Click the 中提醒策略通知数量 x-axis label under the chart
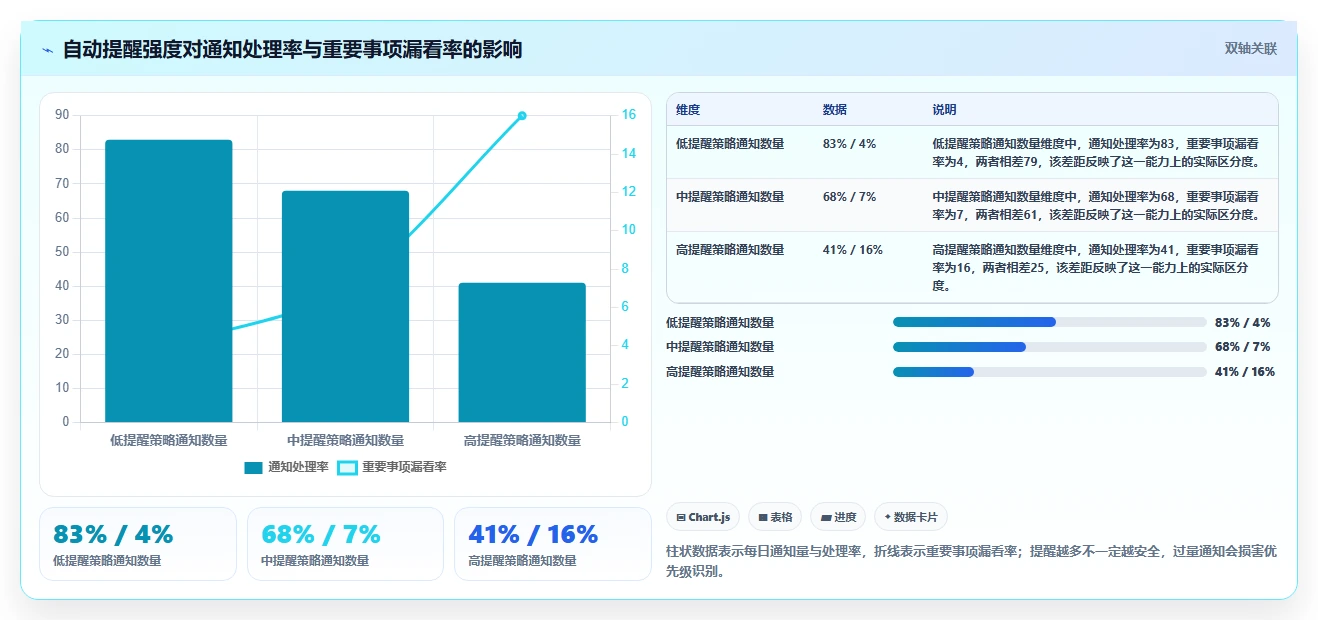Screen dimensions: 1318x620 pyautogui.click(x=345, y=440)
